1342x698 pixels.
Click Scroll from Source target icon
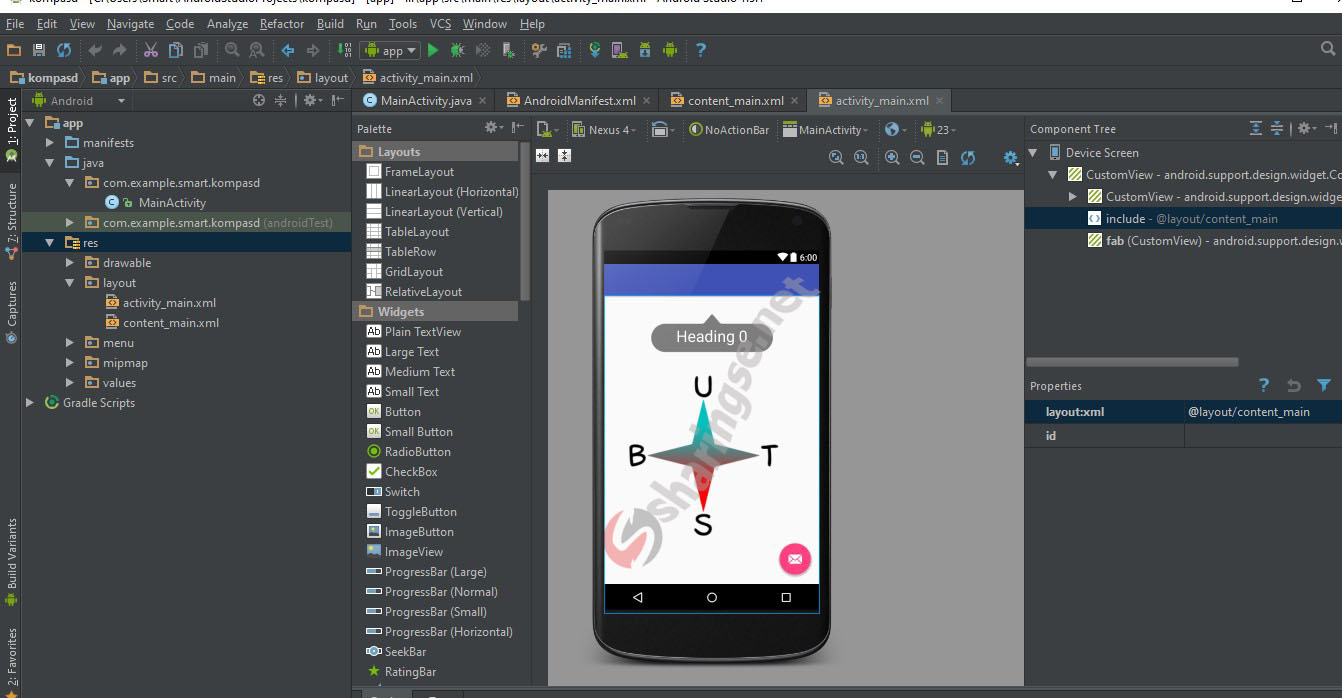[259, 100]
